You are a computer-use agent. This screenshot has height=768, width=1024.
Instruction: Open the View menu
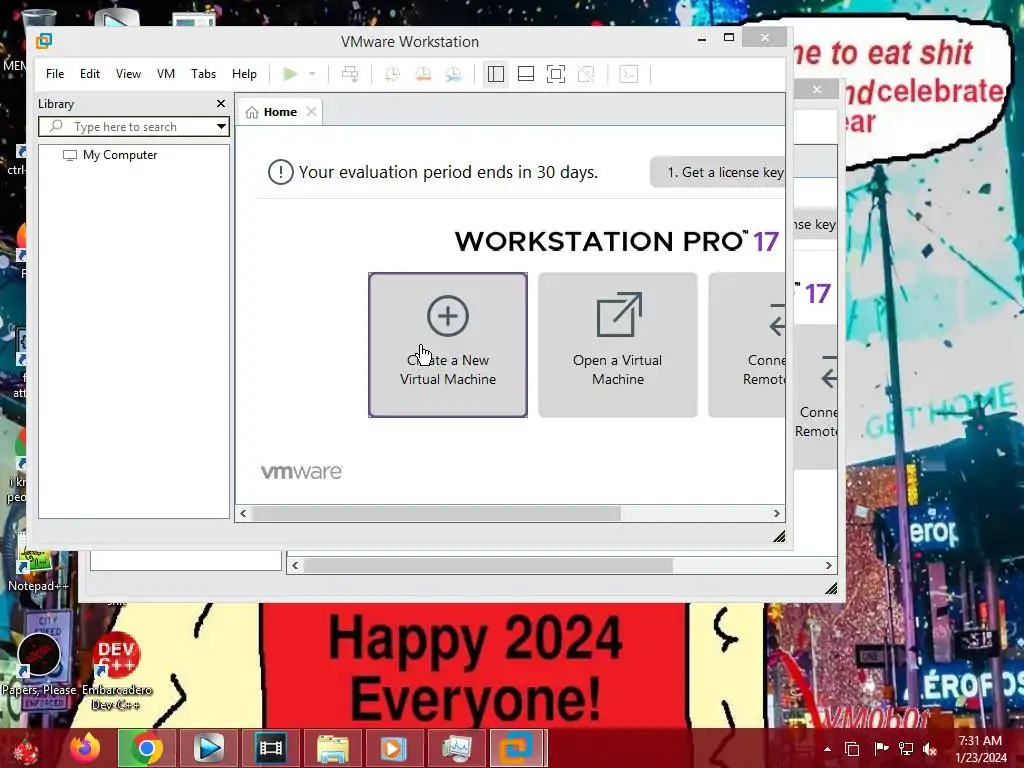tap(128, 74)
